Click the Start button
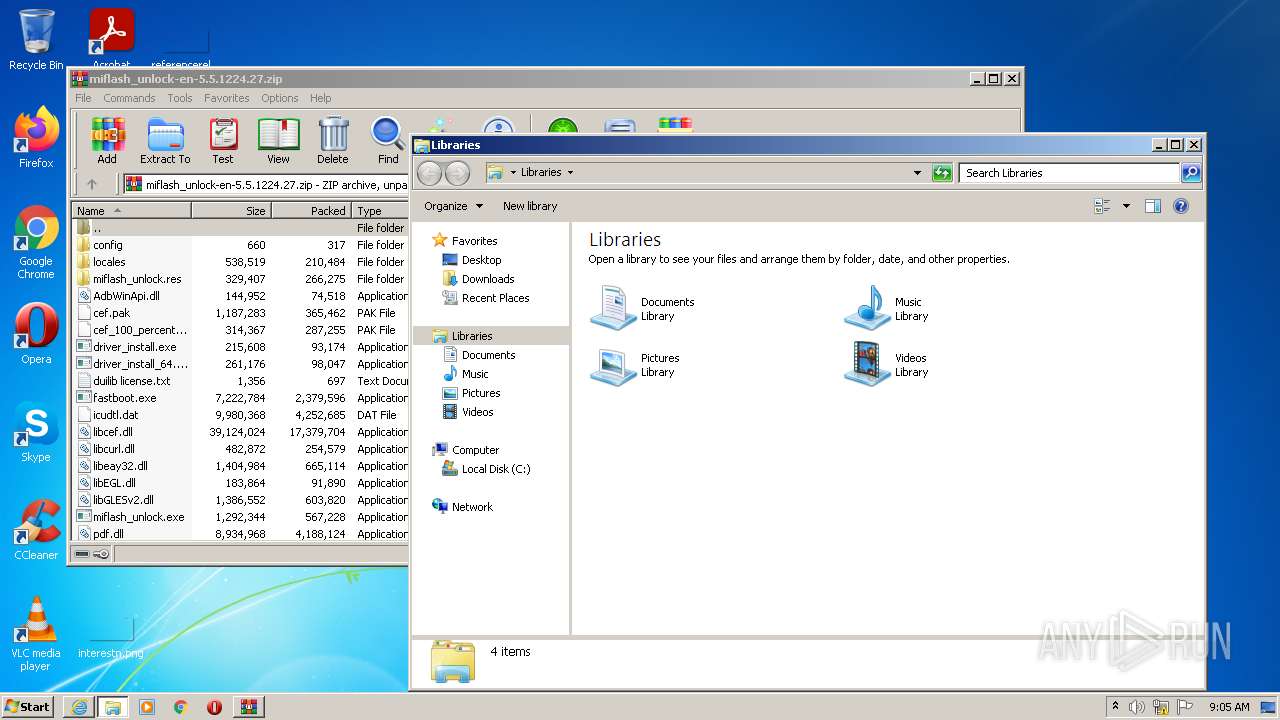Screen dimensions: 1280x720 [28, 707]
